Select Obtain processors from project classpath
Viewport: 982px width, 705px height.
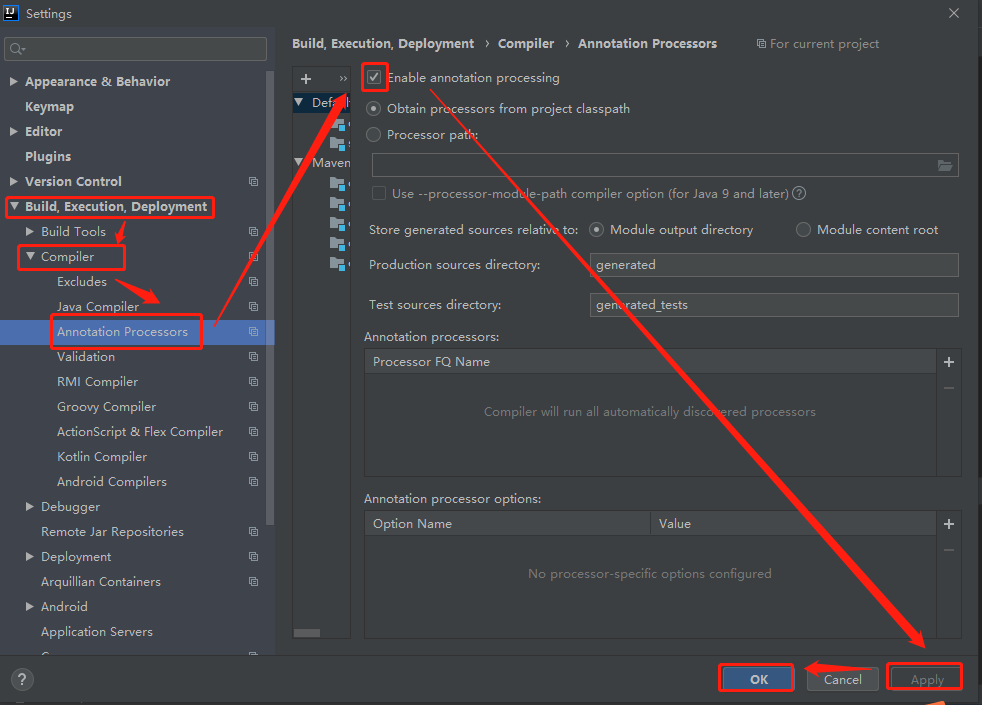point(373,109)
